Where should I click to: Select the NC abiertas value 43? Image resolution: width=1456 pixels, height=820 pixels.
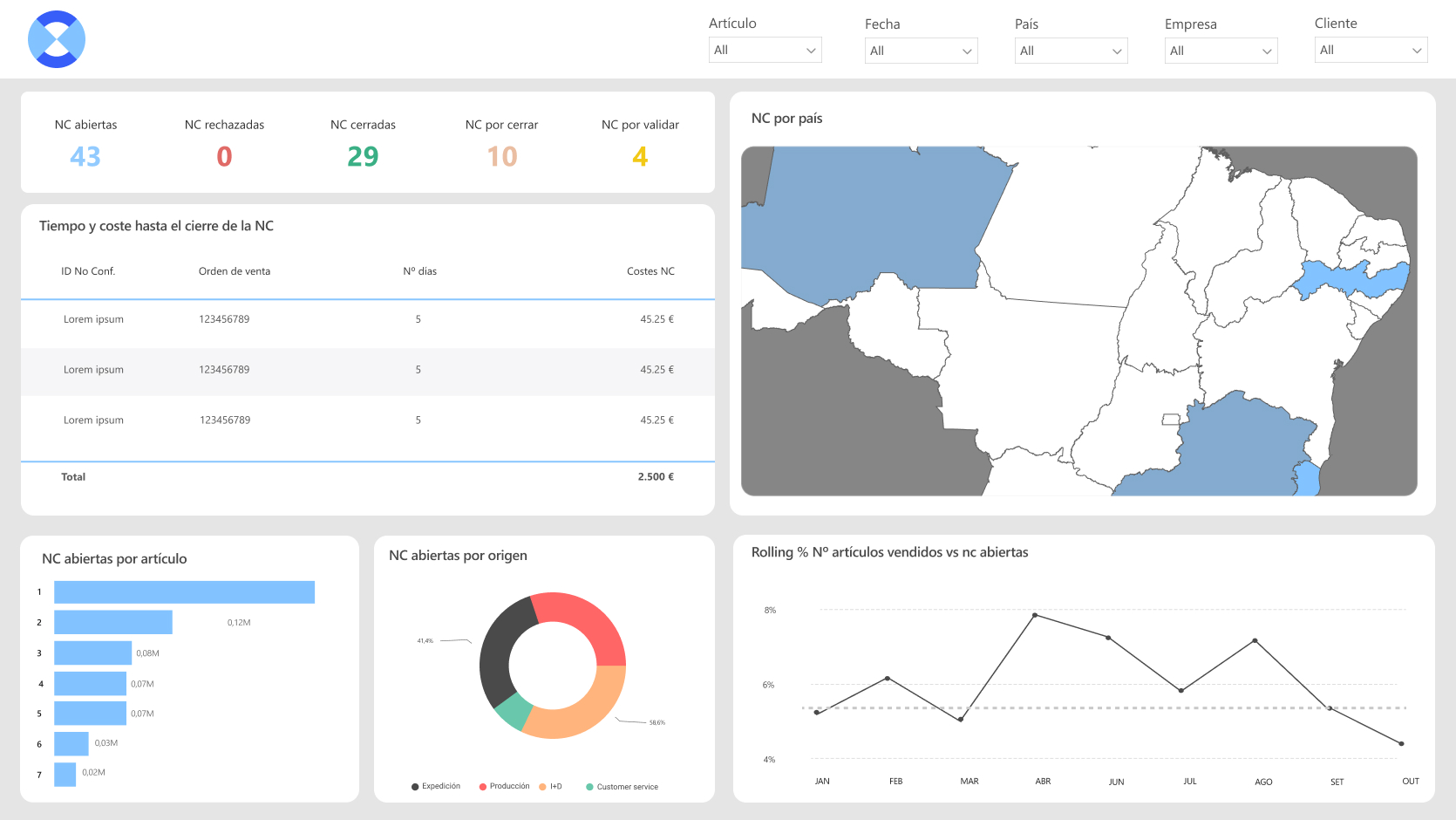85,156
